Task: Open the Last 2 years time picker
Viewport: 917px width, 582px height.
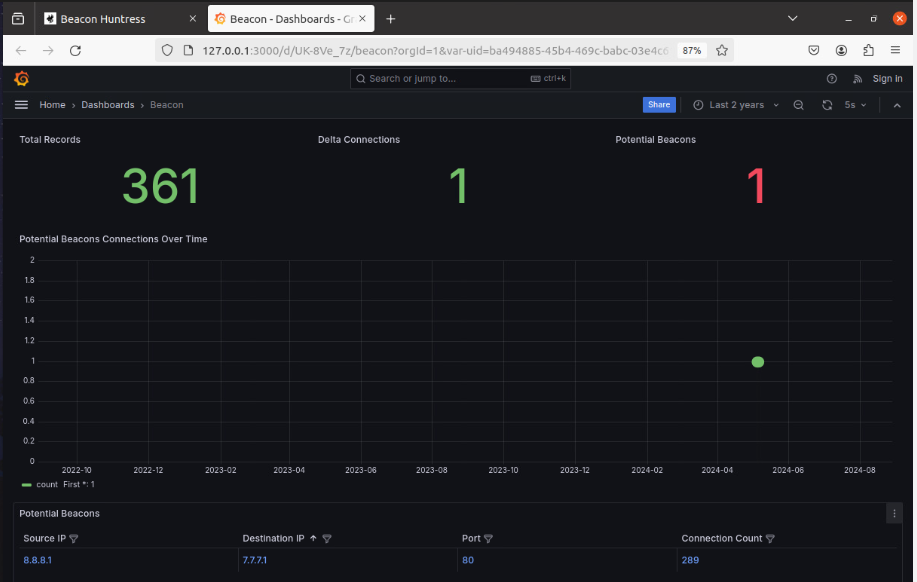Action: [735, 105]
